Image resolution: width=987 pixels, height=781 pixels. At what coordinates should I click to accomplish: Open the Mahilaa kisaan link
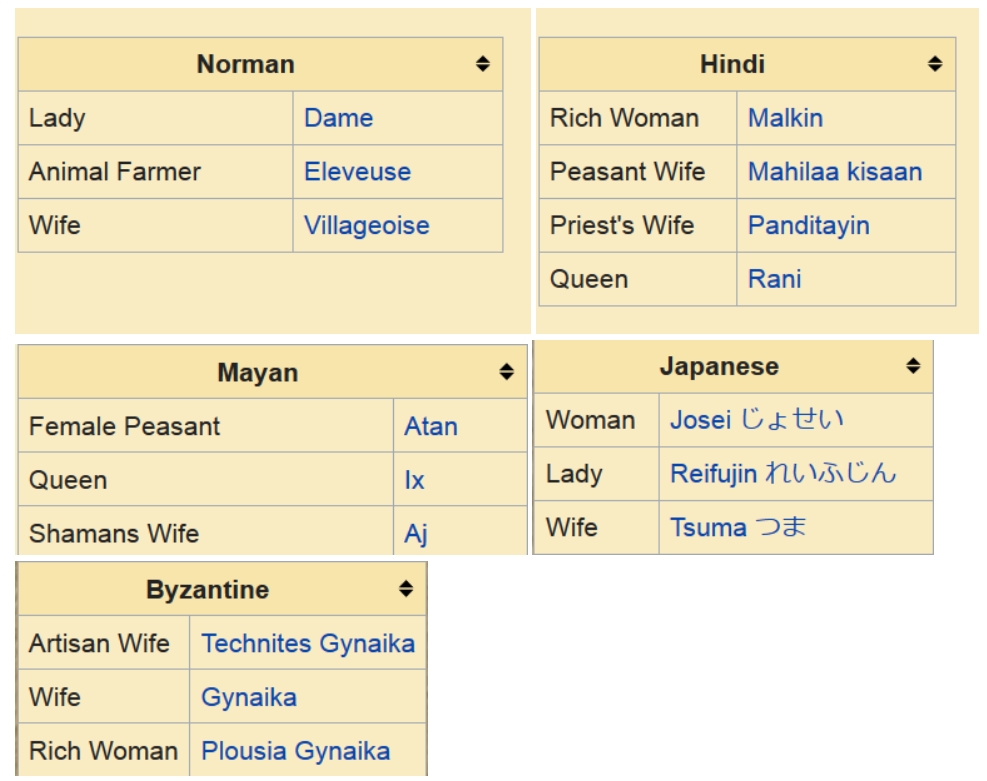tap(835, 171)
